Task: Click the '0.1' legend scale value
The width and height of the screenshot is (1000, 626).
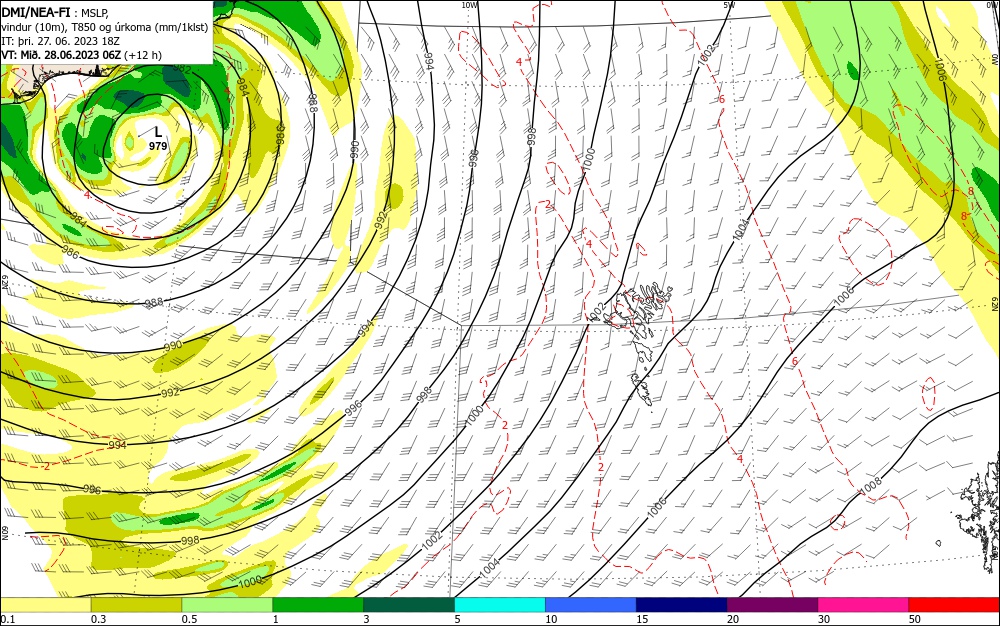Action: point(7,619)
